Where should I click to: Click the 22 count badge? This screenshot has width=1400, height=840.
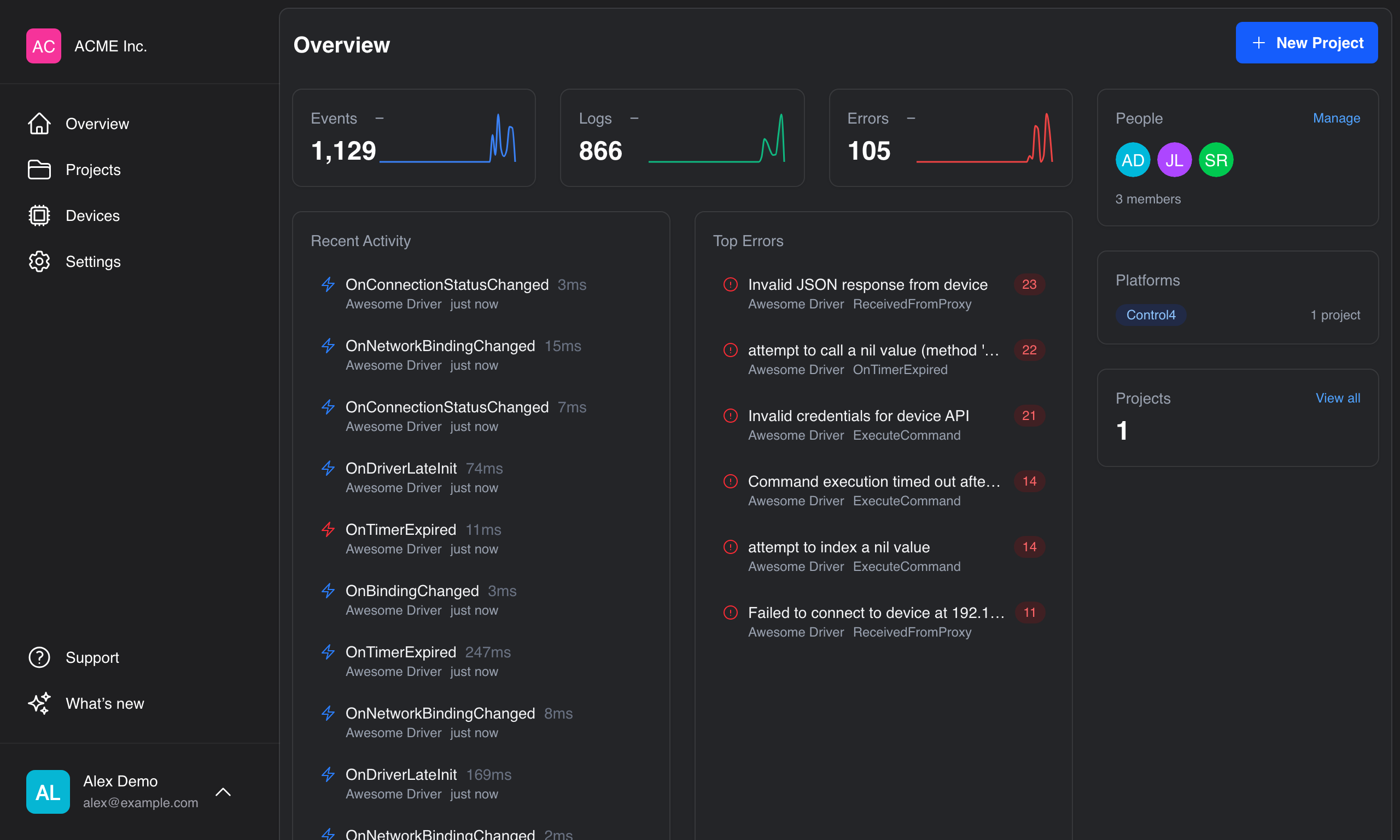point(1029,350)
